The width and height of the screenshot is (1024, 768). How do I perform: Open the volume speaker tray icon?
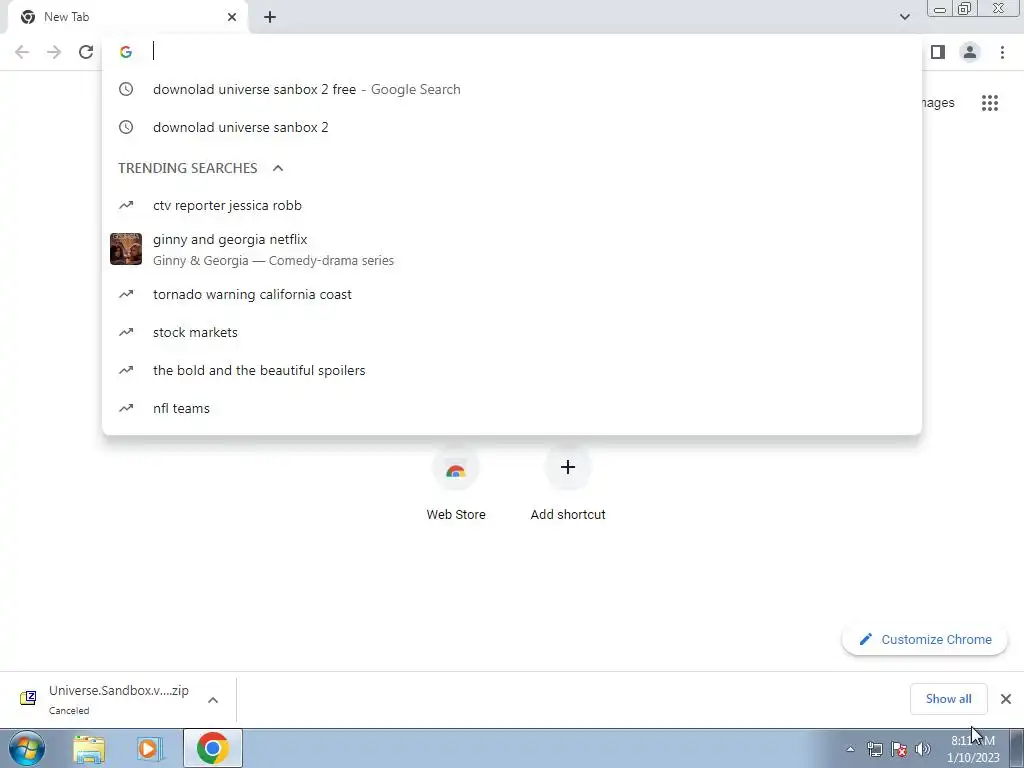[x=923, y=749]
